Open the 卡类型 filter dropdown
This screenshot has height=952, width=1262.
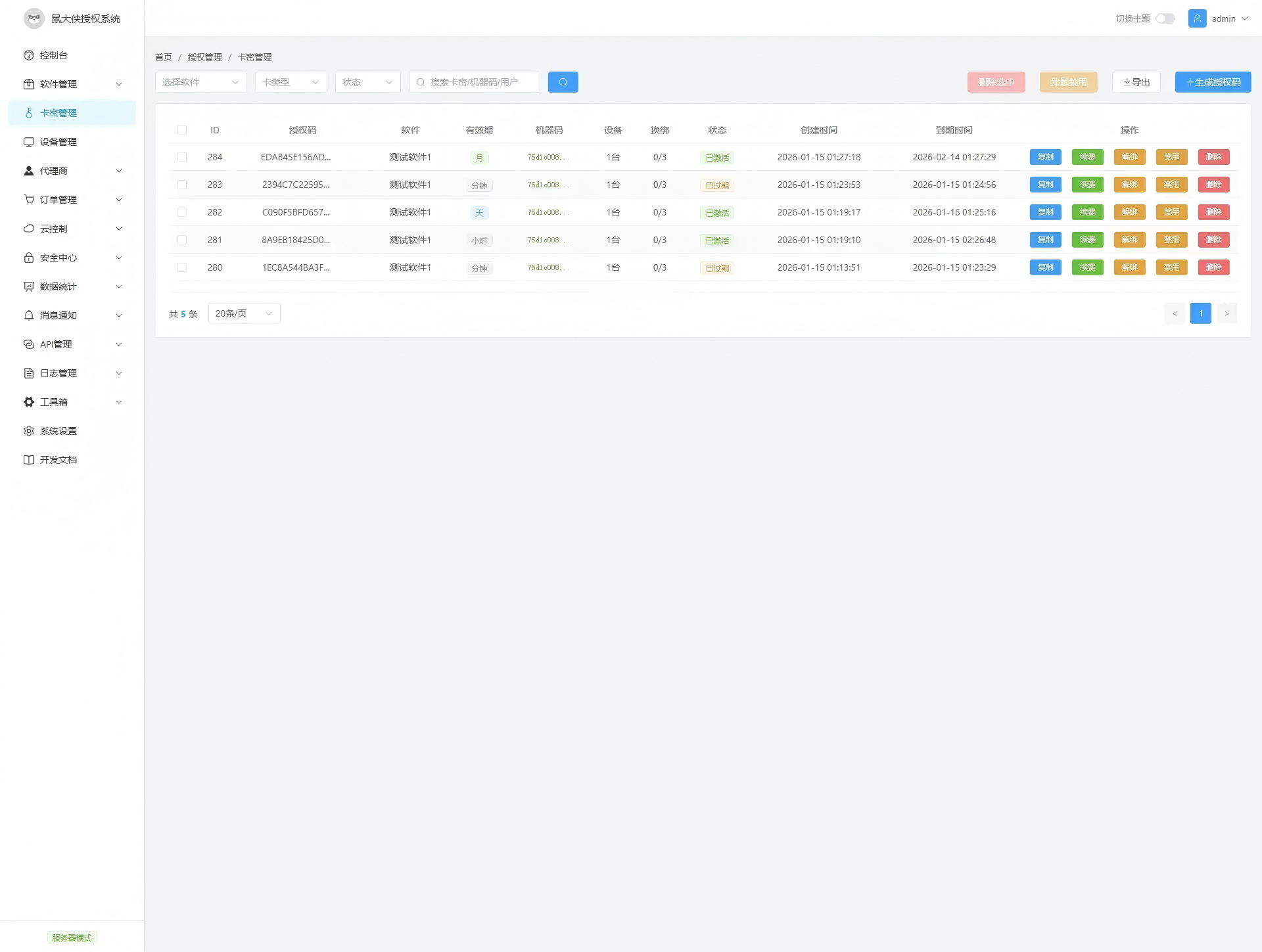click(291, 82)
